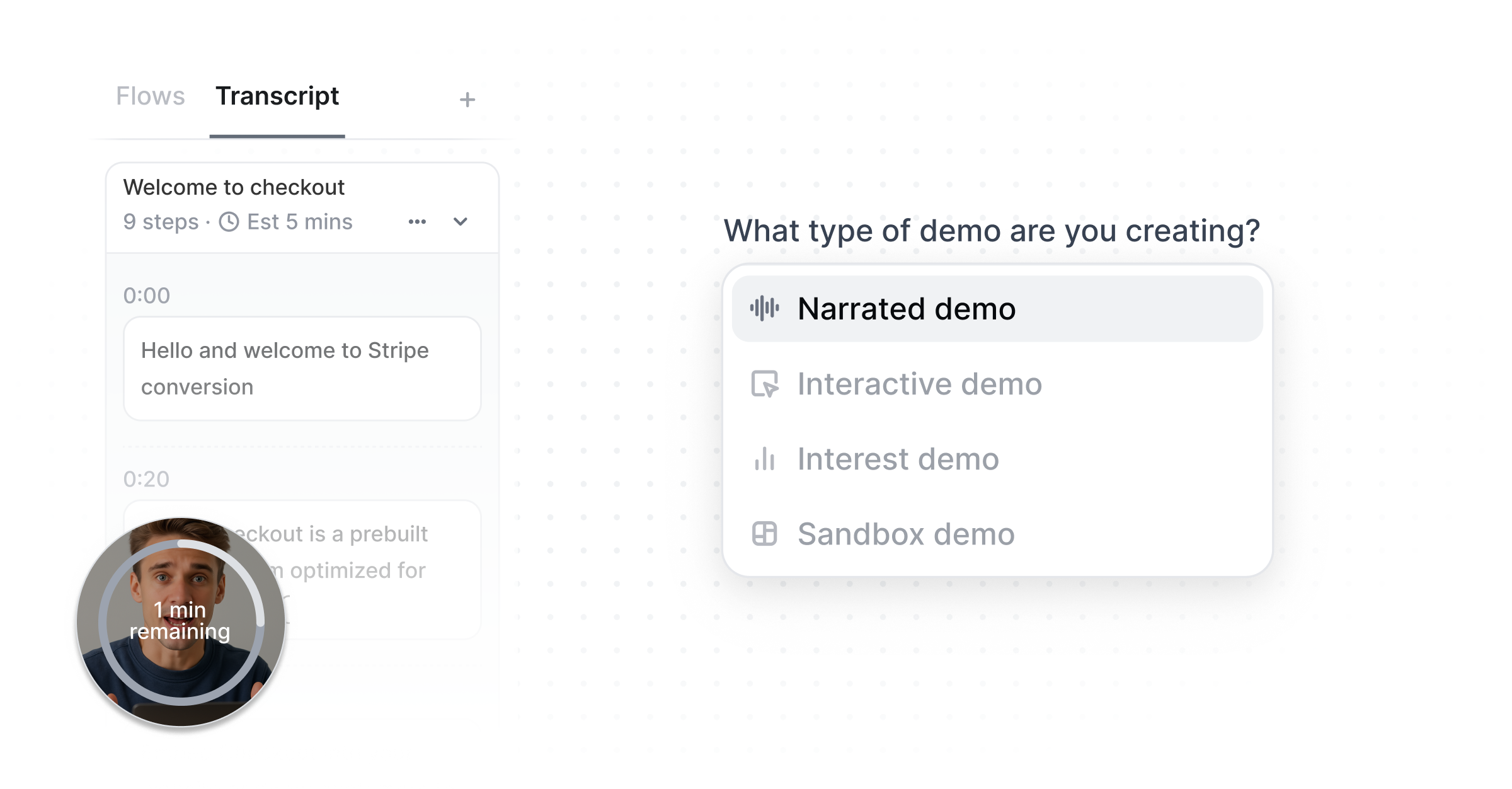
Task: Click the Interest demo bar chart icon
Action: point(764,459)
